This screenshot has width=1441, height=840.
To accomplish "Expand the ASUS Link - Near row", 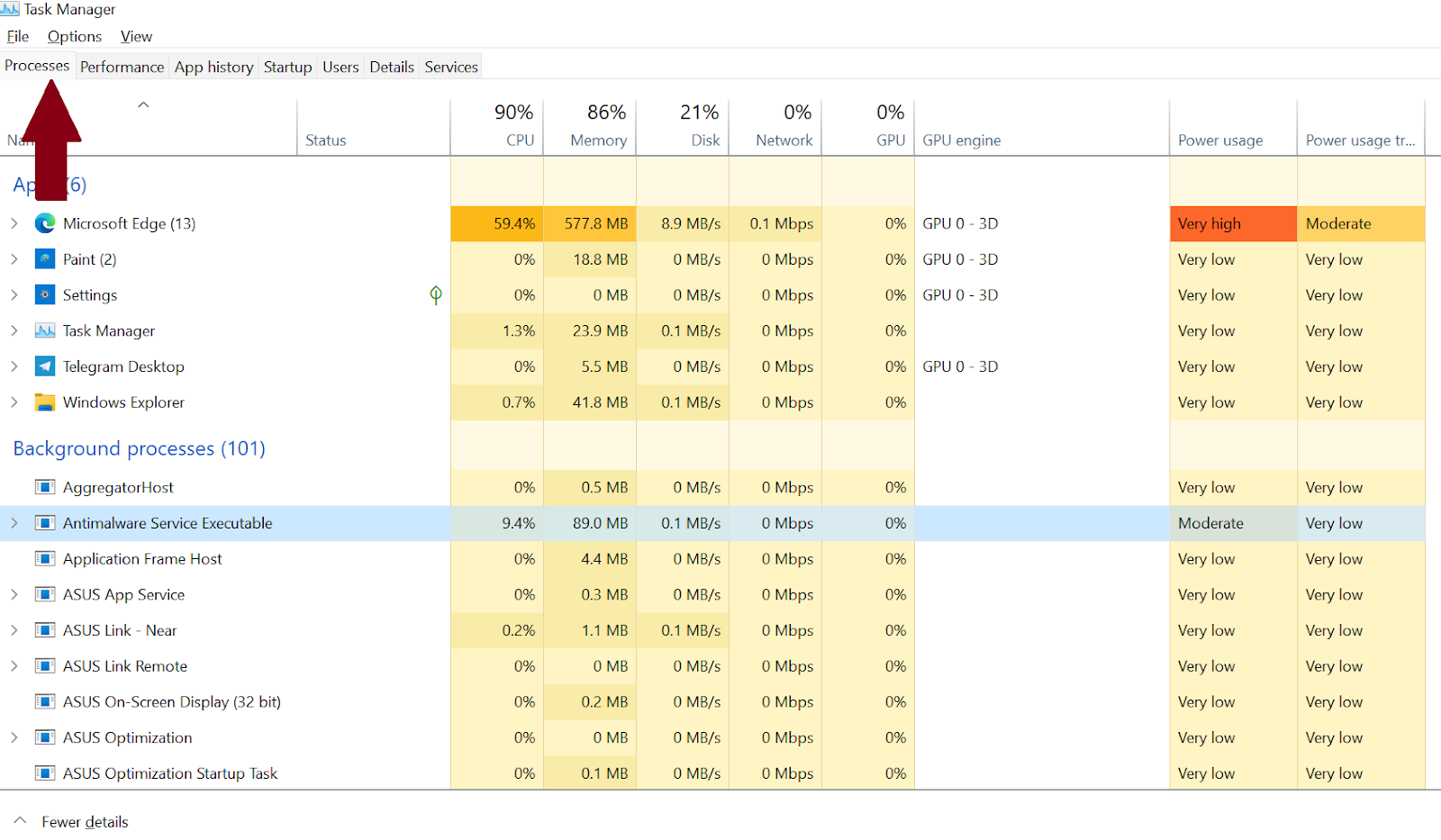I will 14,630.
